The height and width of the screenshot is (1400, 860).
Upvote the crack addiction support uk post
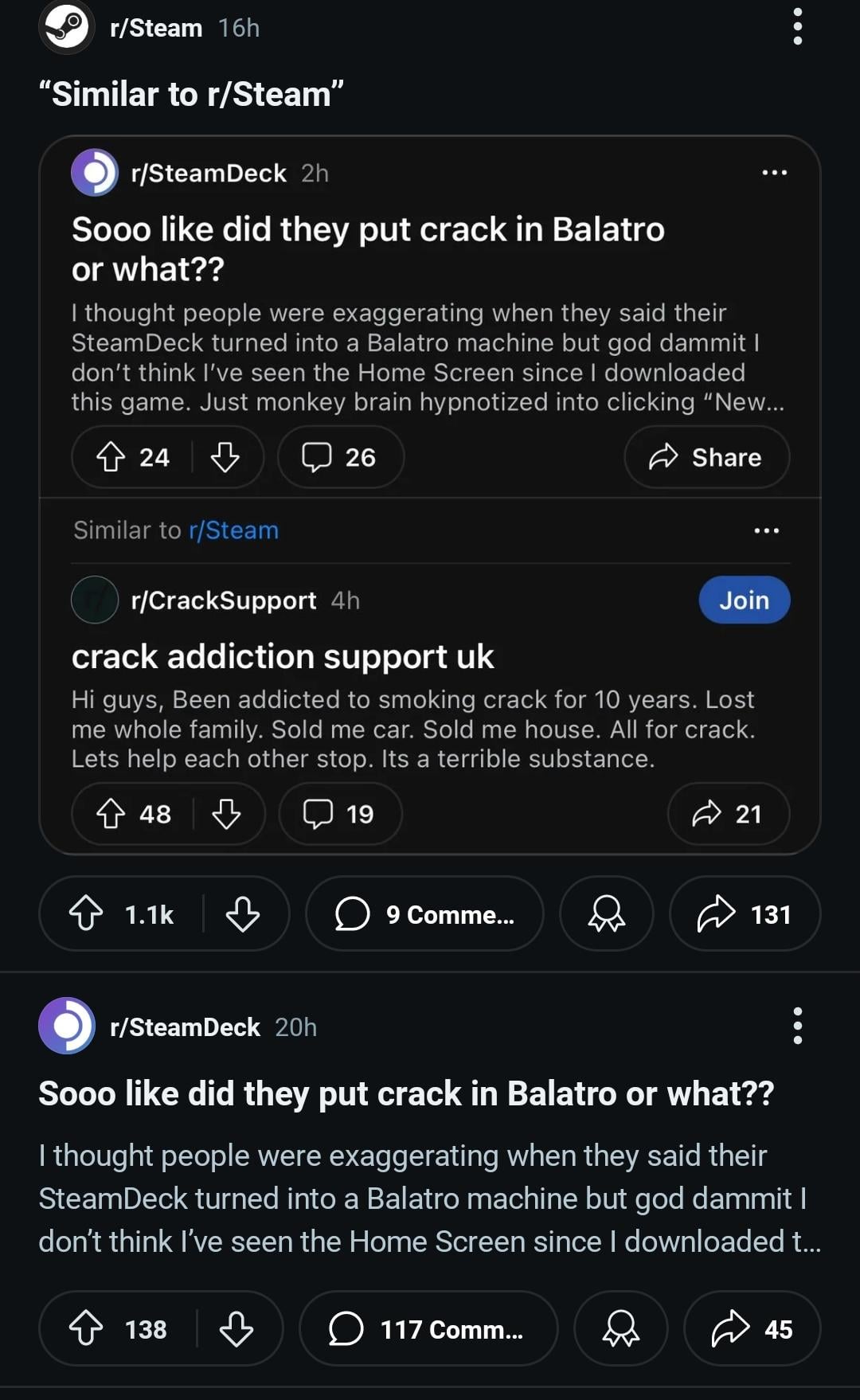click(111, 814)
